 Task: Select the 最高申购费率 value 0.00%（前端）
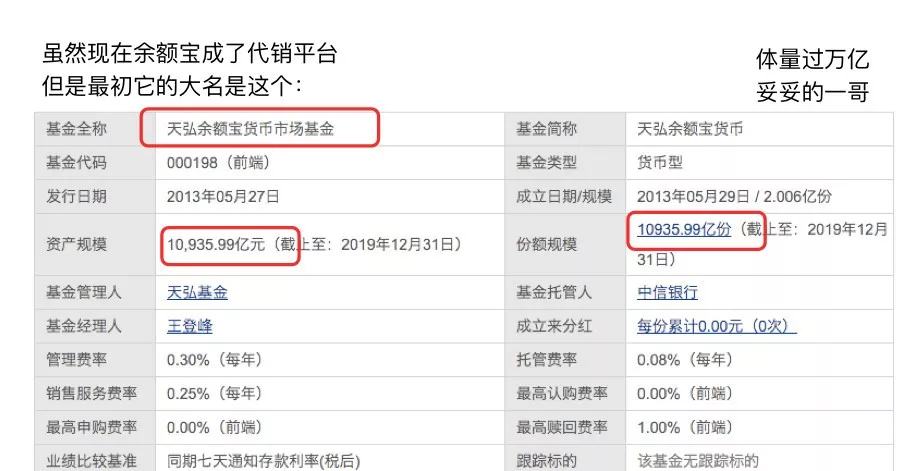[215, 427]
